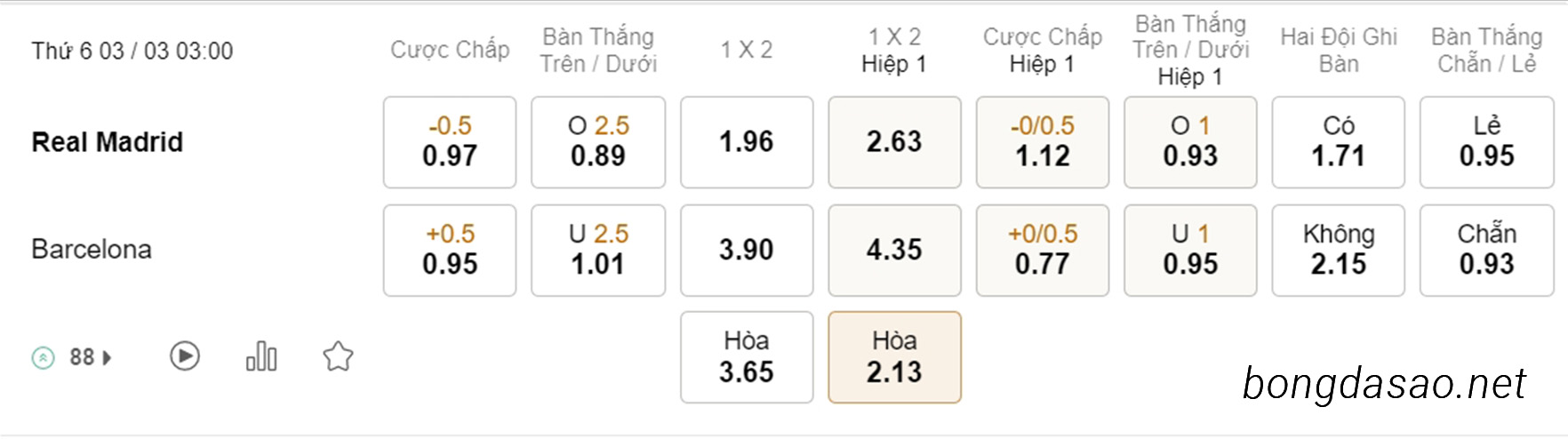Viewport: 1568px width, 439px height.
Task: Choose Over 2.5 goals at 0.89
Action: (x=598, y=142)
